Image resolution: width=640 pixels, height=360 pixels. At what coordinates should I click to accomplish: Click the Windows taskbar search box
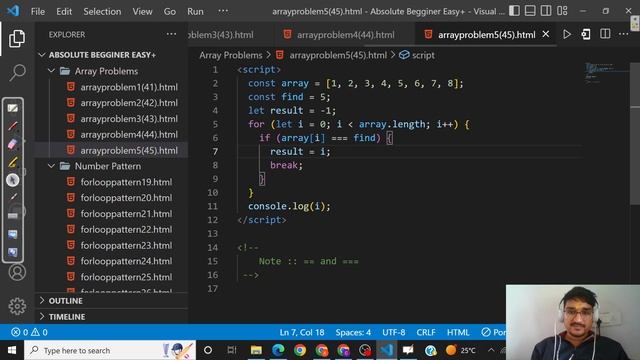tap(110, 350)
